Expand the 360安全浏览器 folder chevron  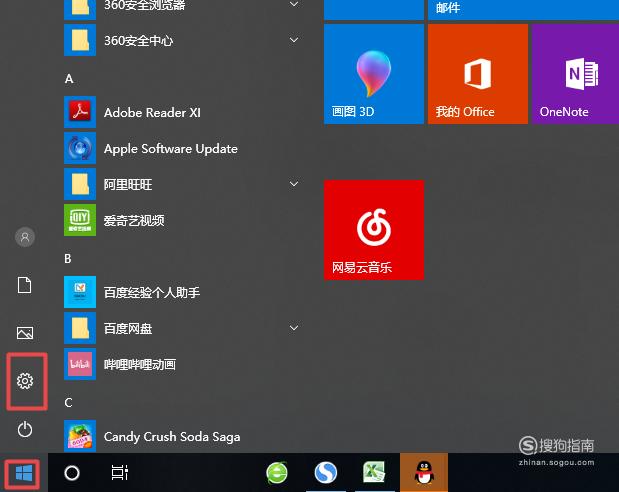coord(294,4)
